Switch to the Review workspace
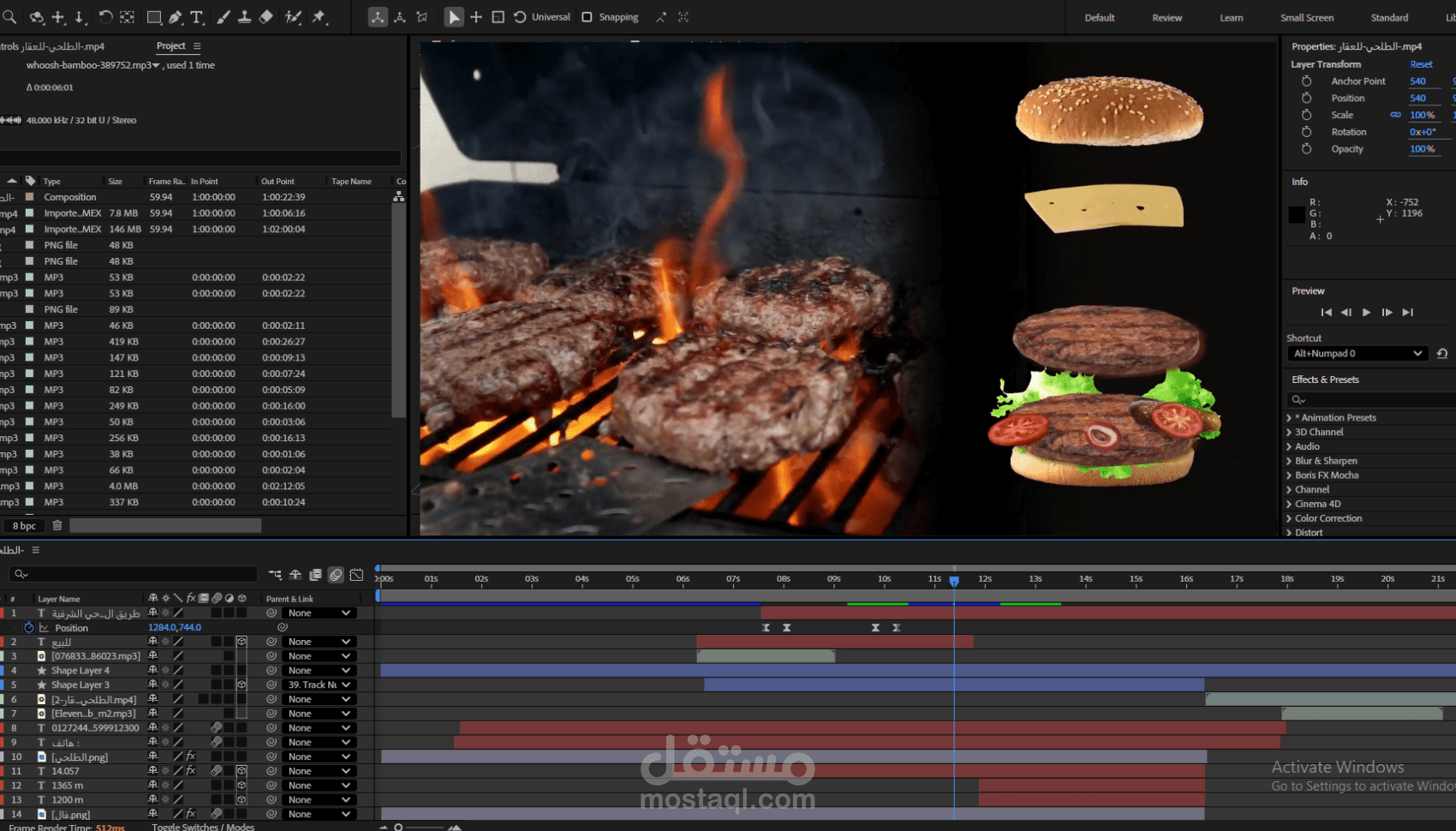Image resolution: width=1456 pixels, height=831 pixels. (1167, 18)
